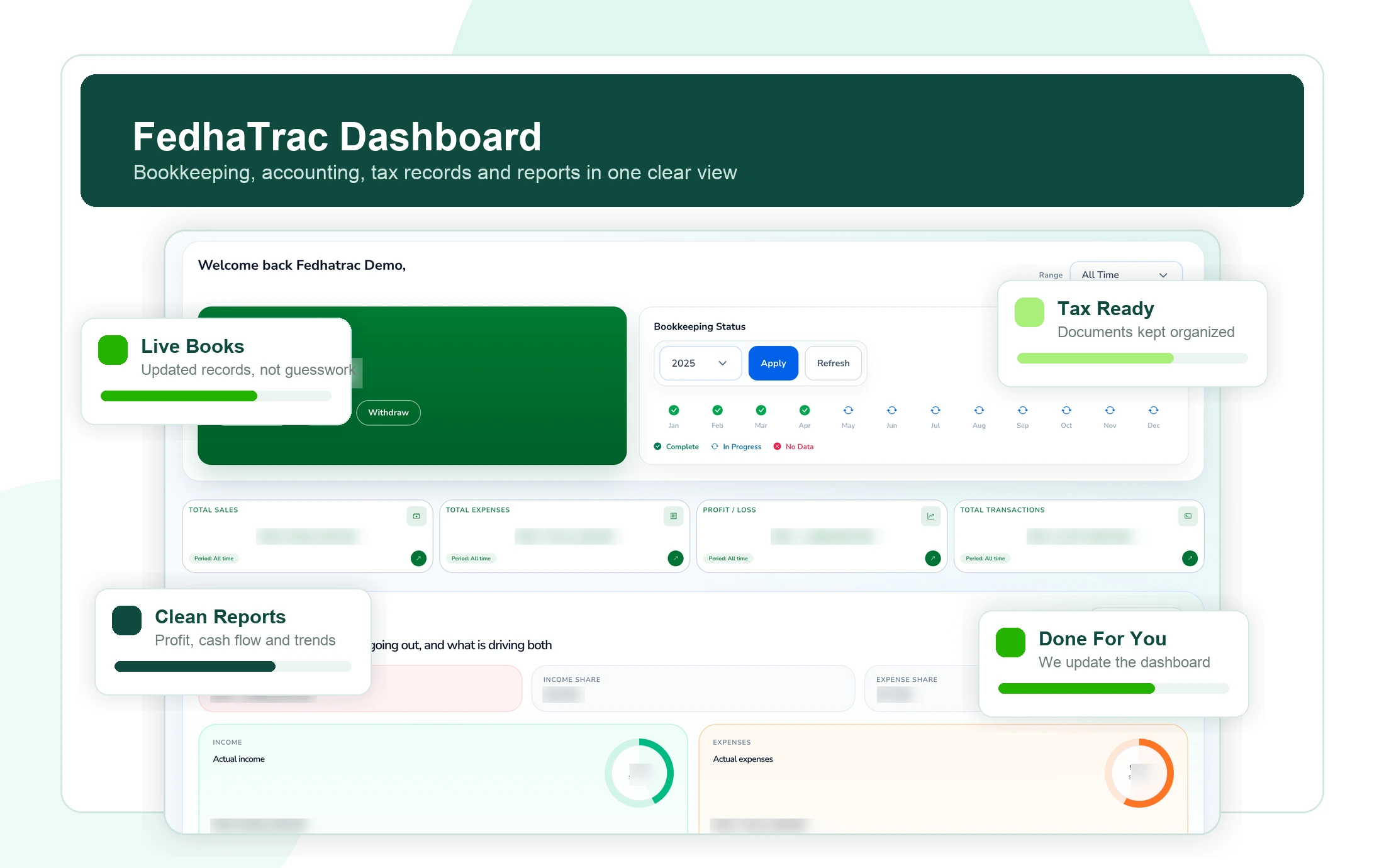Click the Tax Ready card title
Image resolution: width=1384 pixels, height=868 pixels.
pyautogui.click(x=1105, y=308)
